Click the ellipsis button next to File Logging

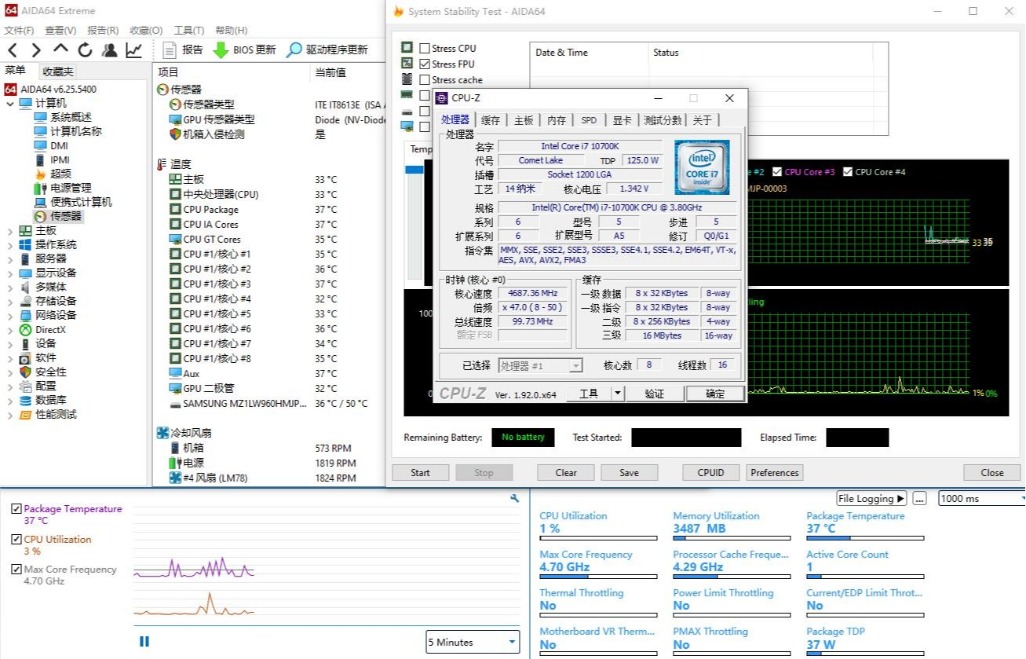(x=919, y=499)
